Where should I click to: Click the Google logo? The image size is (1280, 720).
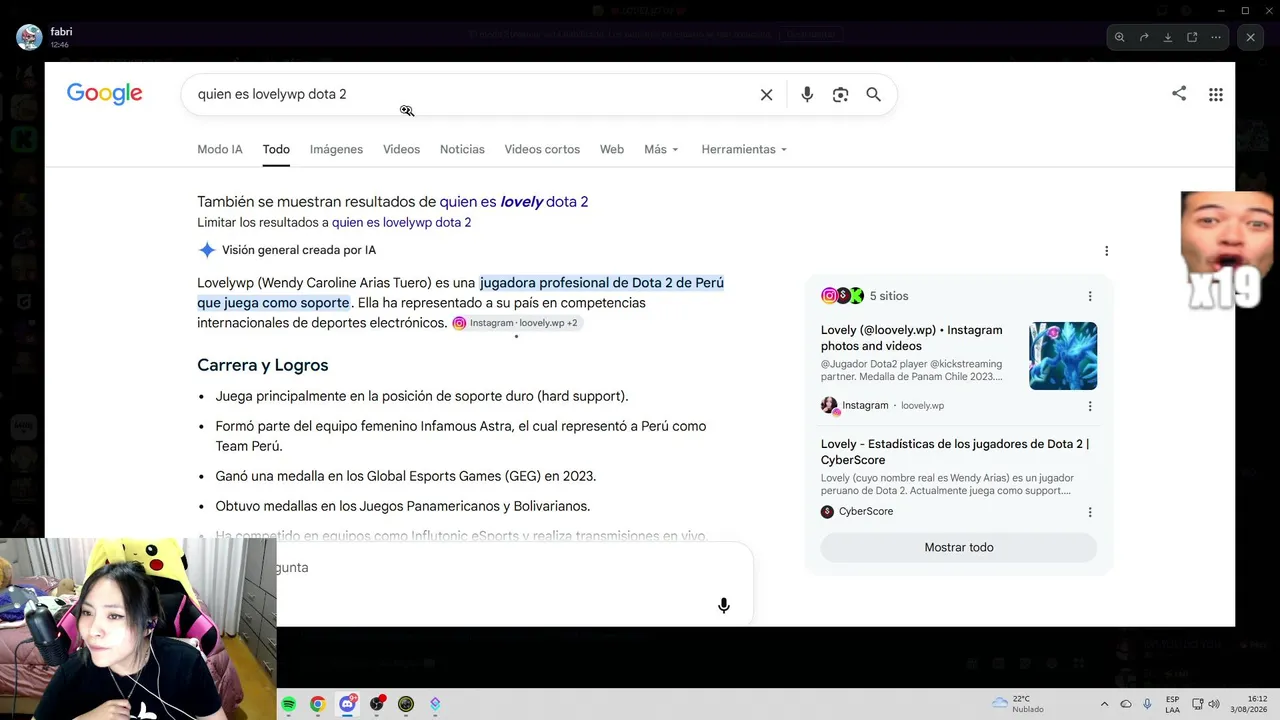point(105,94)
